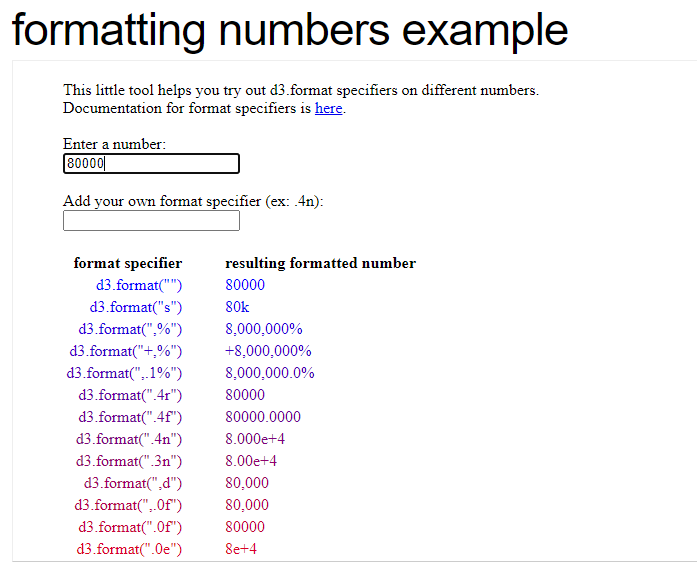Screen dimensions: 697x566
Task: Click the d3.format(",.0f") specifier
Action: pyautogui.click(x=128, y=505)
